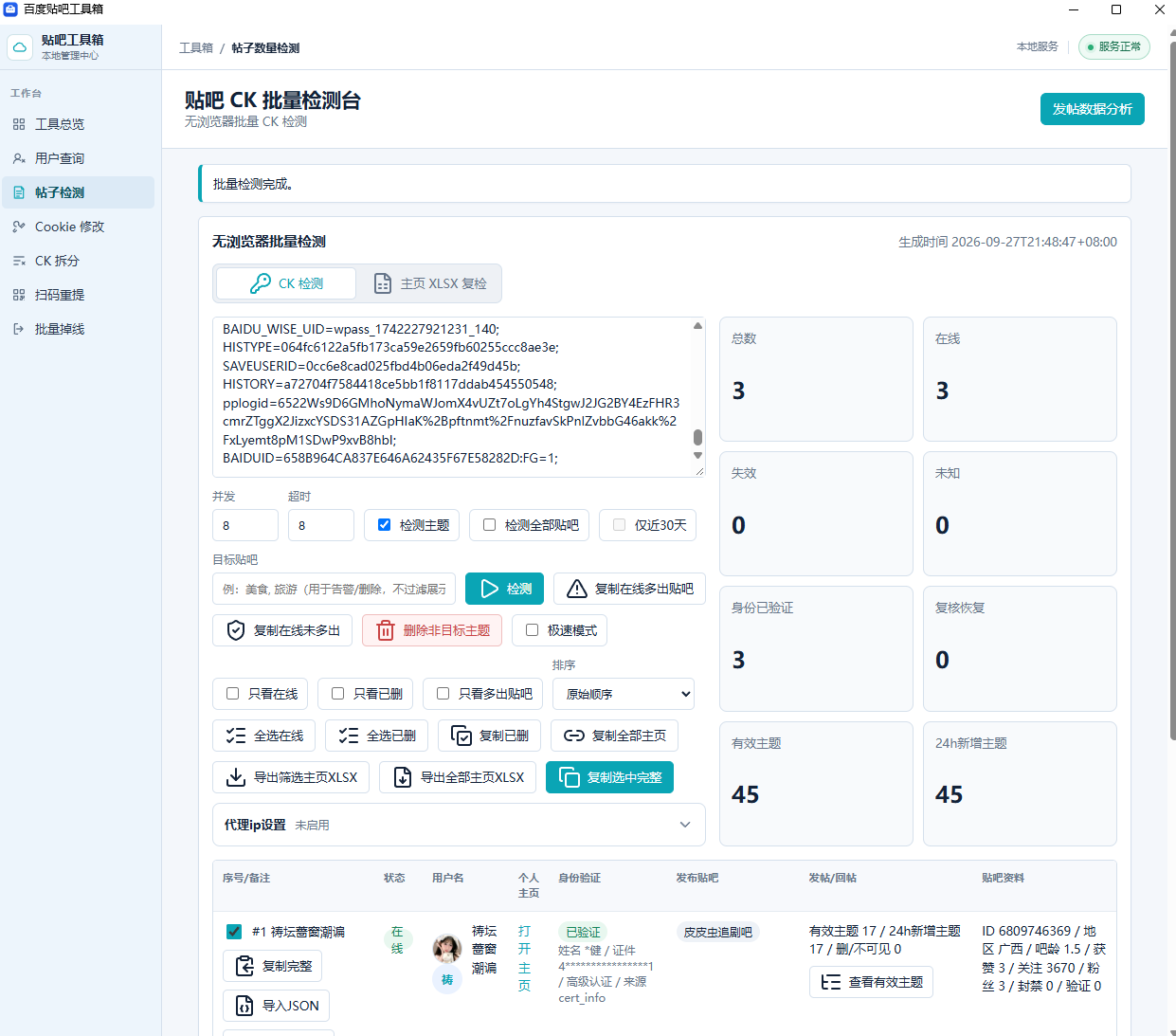The height and width of the screenshot is (1036, 1176).
Task: Click the 超时 number input field
Action: click(320, 525)
